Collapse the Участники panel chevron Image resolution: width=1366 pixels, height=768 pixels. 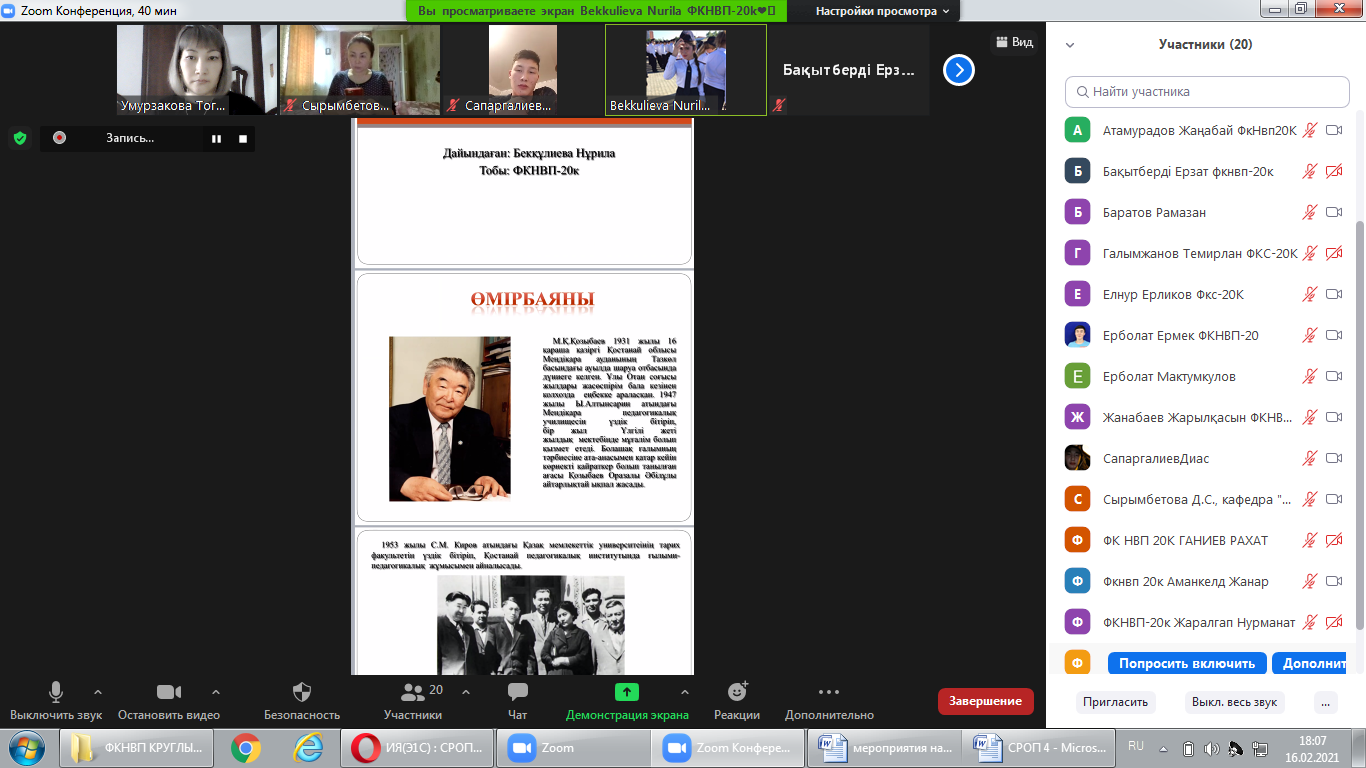point(1070,45)
